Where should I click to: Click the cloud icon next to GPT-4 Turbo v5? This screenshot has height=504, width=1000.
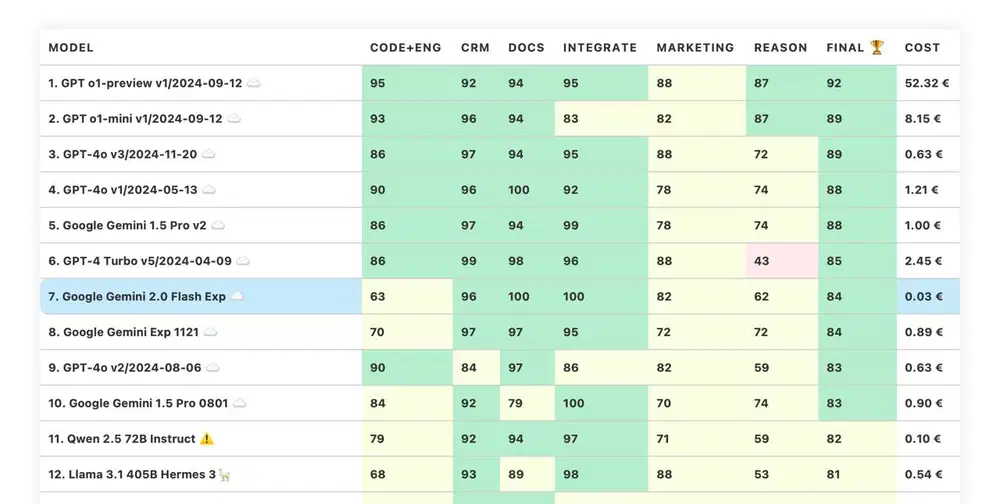(243, 261)
